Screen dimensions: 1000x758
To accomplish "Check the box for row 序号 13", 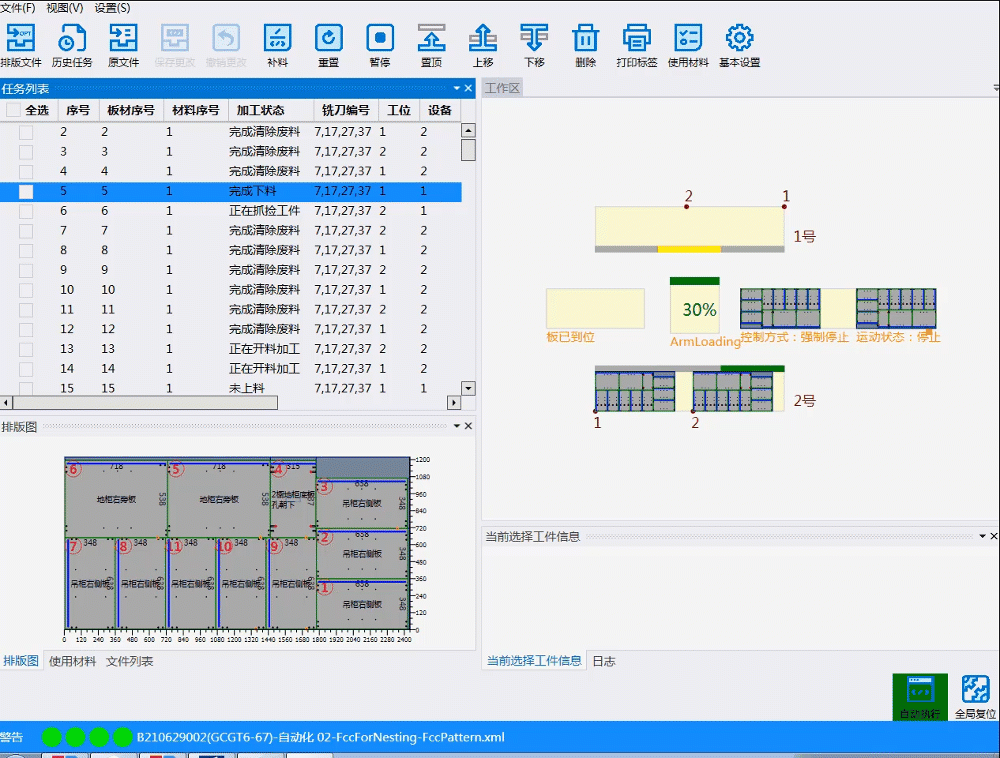I will 26,349.
